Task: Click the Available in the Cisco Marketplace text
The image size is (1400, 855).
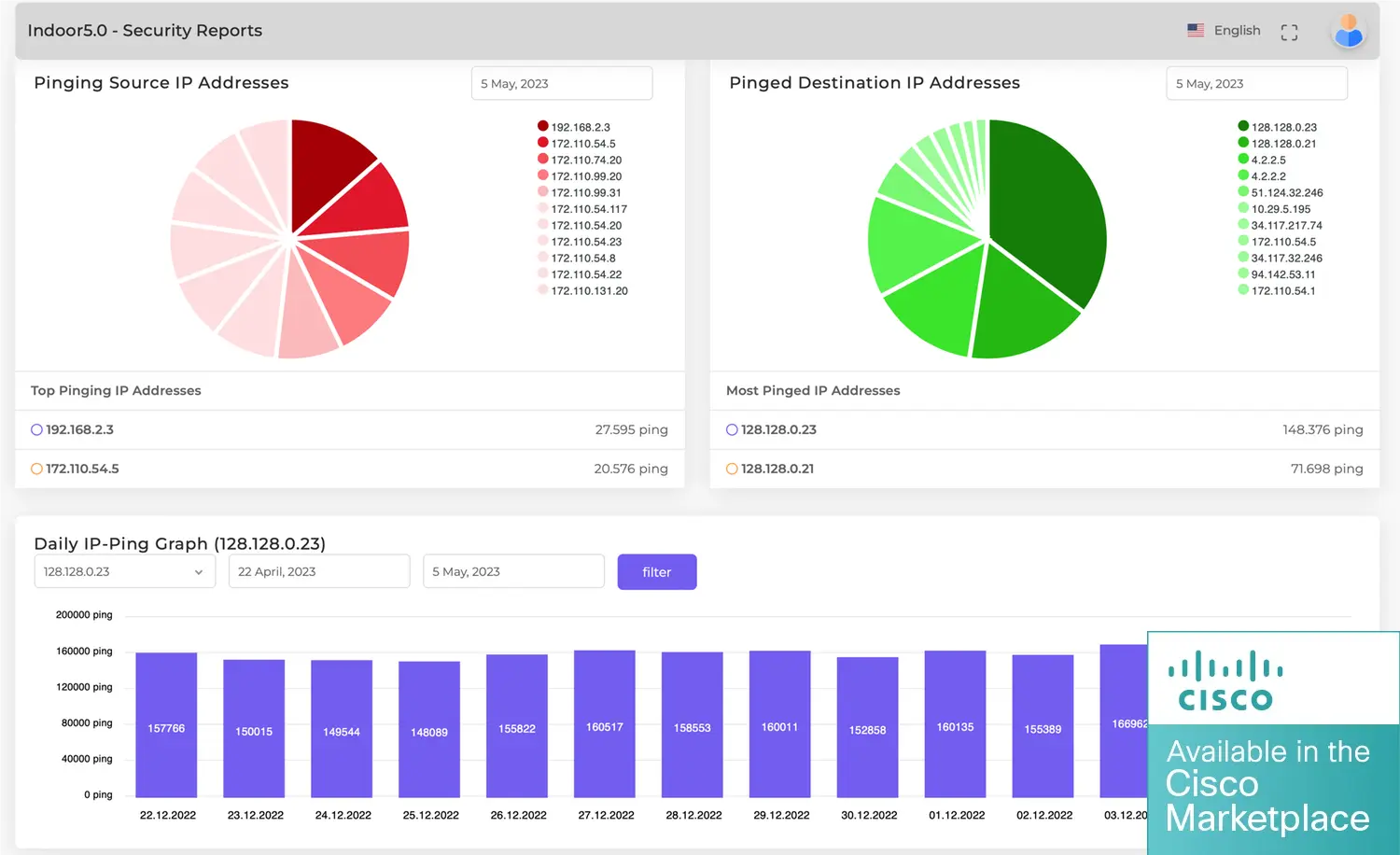Action: pos(1267,786)
